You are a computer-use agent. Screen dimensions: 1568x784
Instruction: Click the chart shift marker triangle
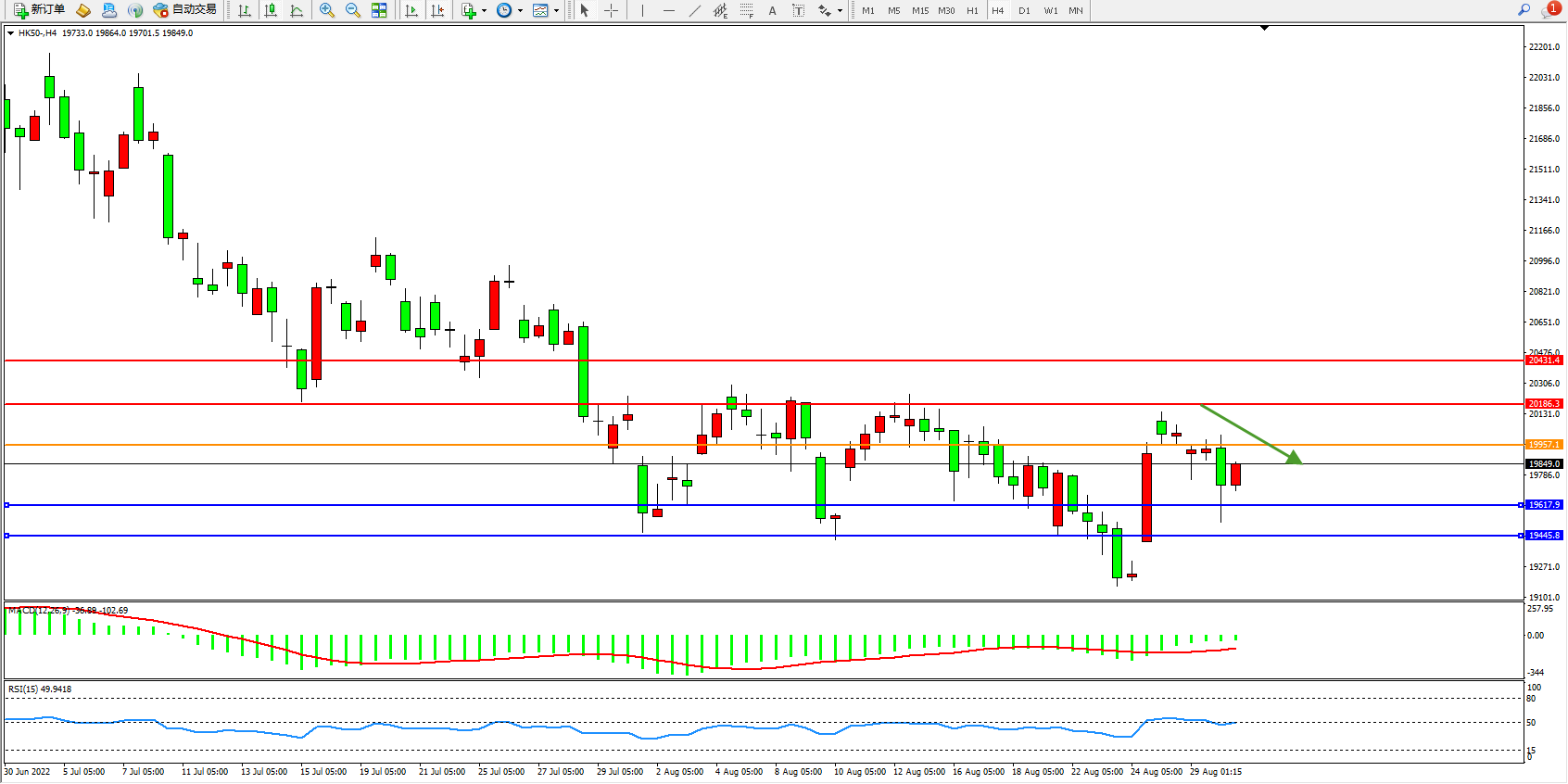(x=1264, y=29)
